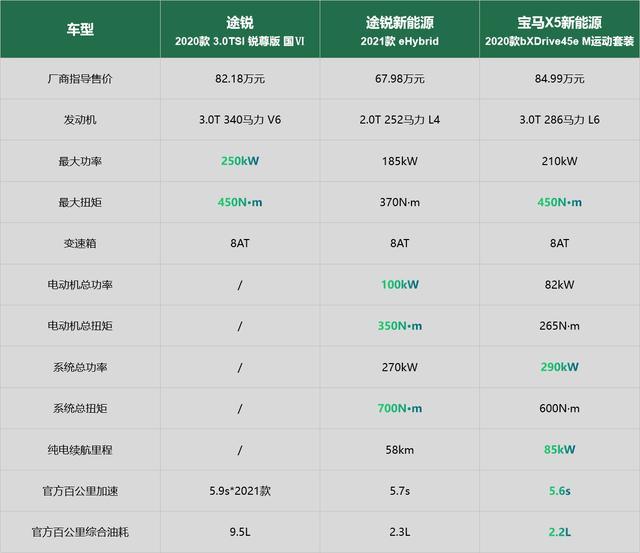Select the 270kW value
This screenshot has width=640, height=553.
pos(400,367)
